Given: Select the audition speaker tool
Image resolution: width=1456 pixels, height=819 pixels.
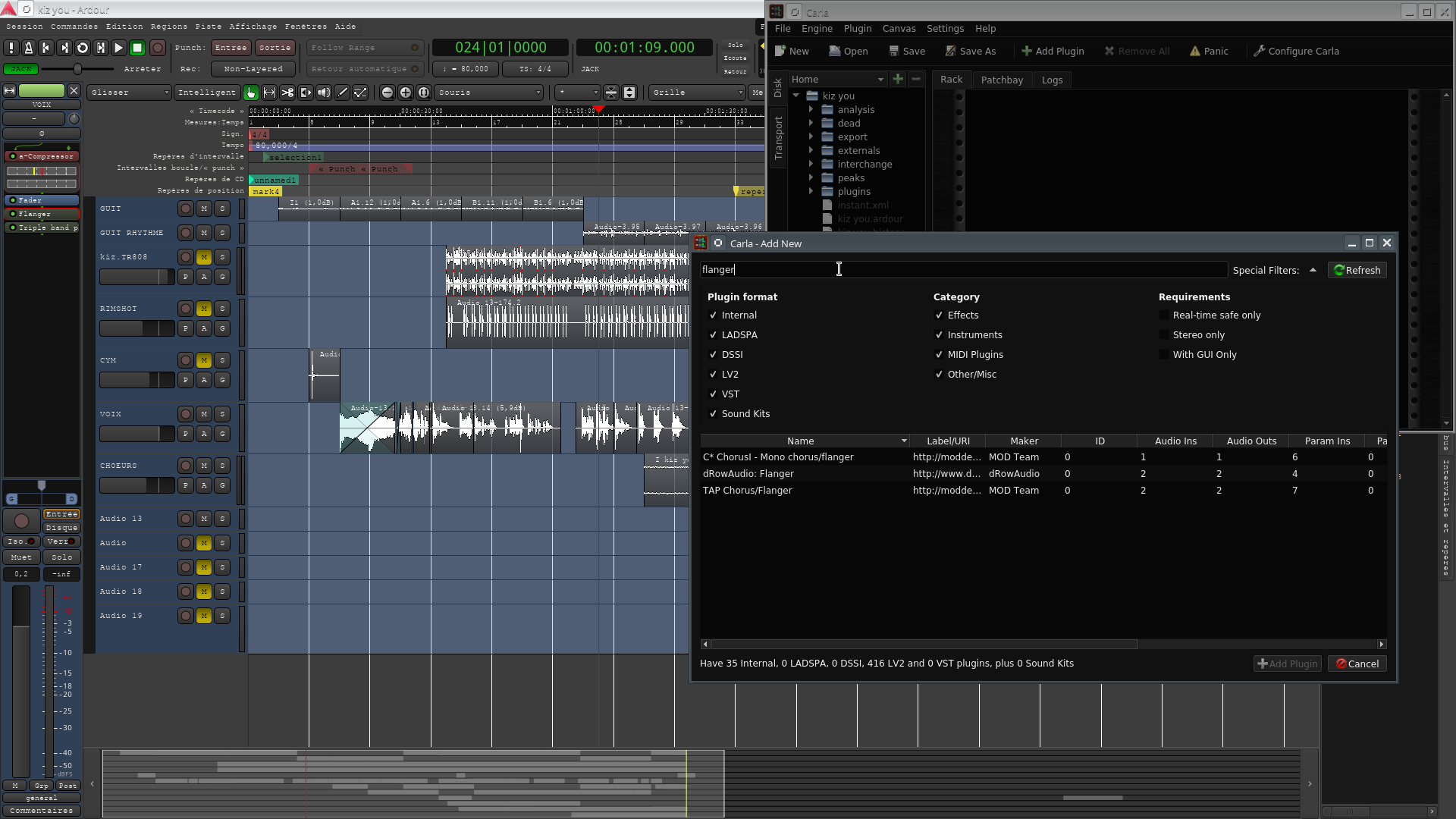Looking at the screenshot, I should [x=324, y=93].
